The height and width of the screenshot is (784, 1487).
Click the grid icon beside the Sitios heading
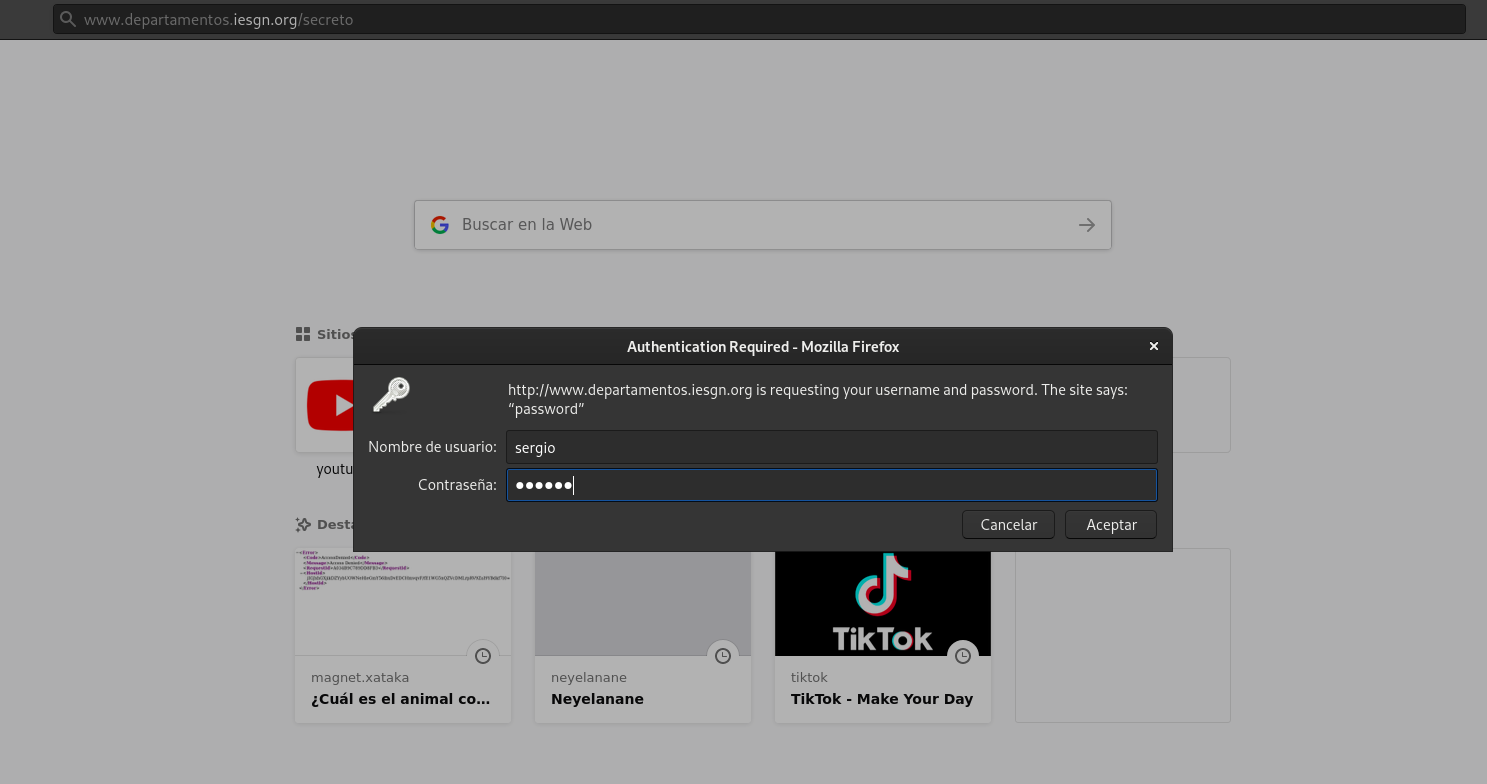pyautogui.click(x=303, y=334)
